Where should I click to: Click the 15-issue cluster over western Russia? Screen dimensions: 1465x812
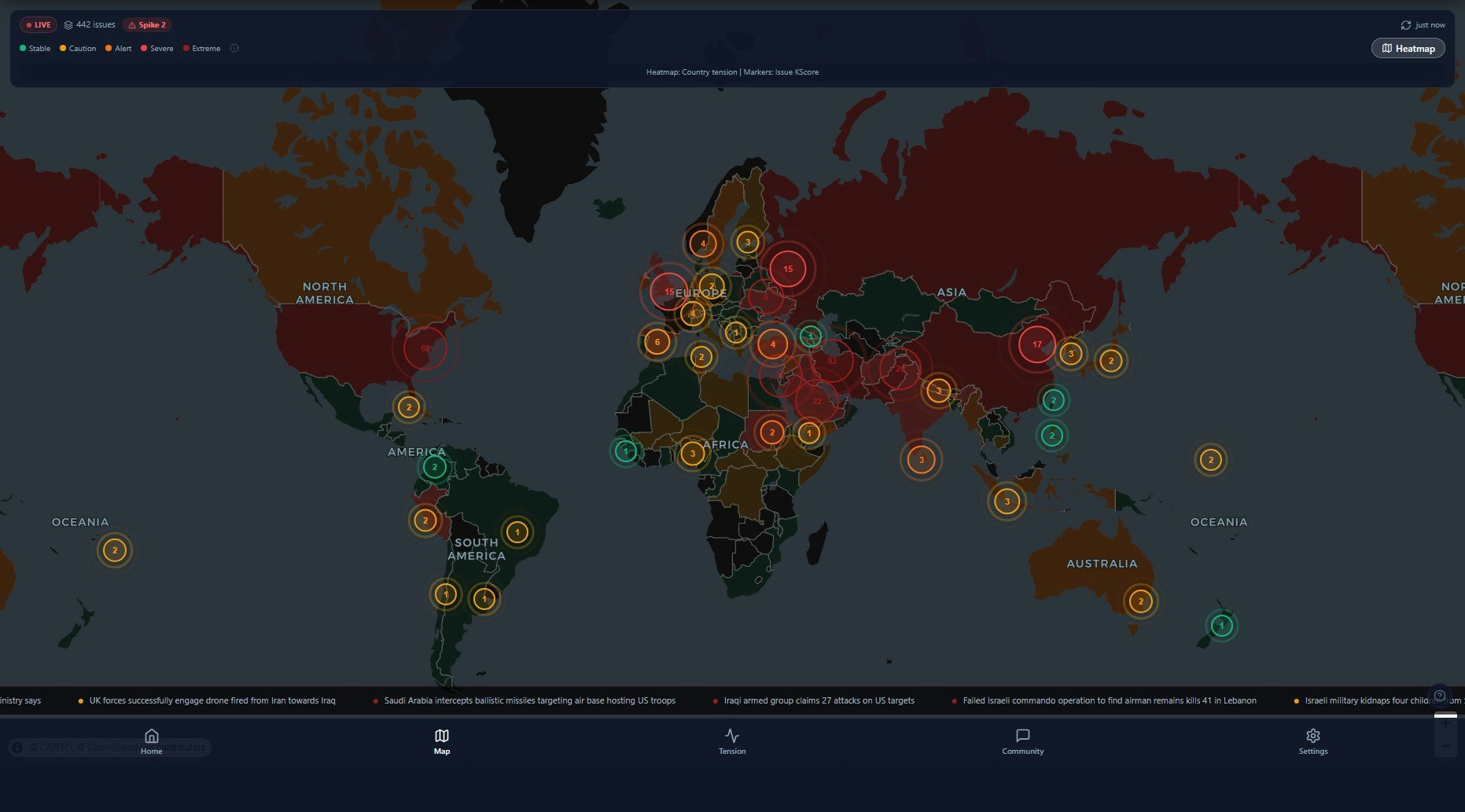(x=788, y=269)
